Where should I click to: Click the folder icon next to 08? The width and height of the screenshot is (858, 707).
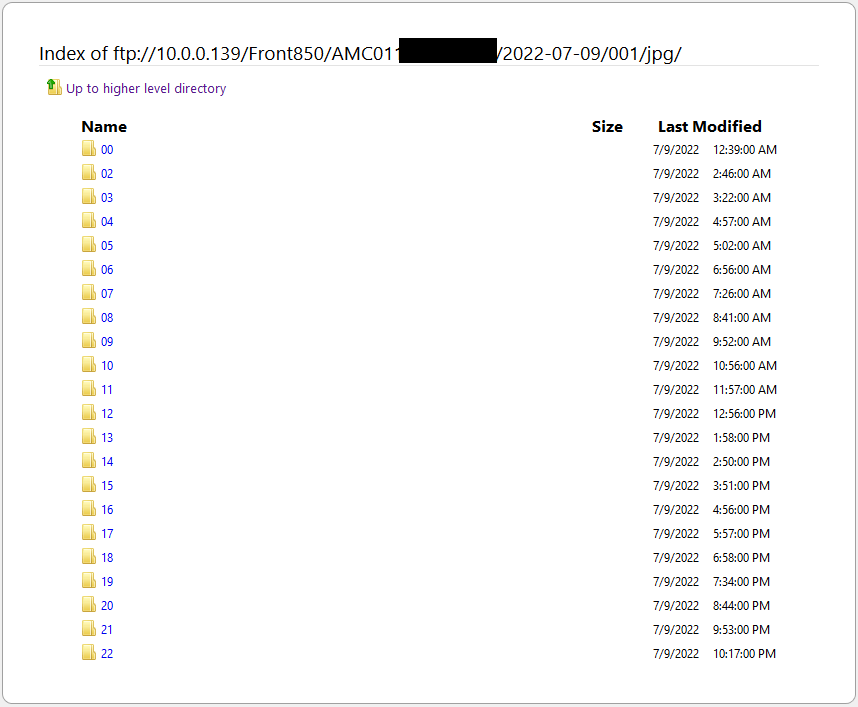point(89,317)
